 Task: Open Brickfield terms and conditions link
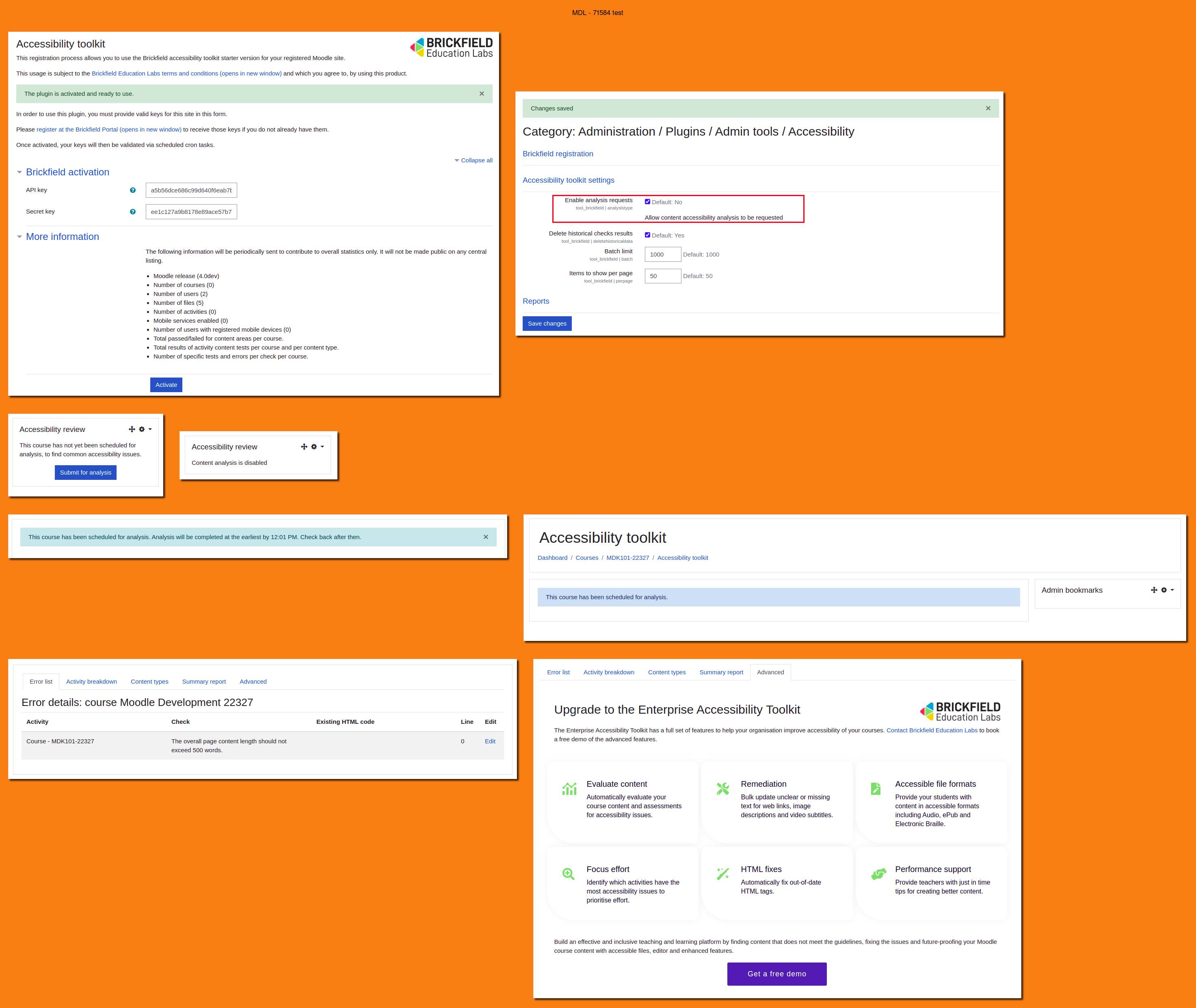click(186, 74)
